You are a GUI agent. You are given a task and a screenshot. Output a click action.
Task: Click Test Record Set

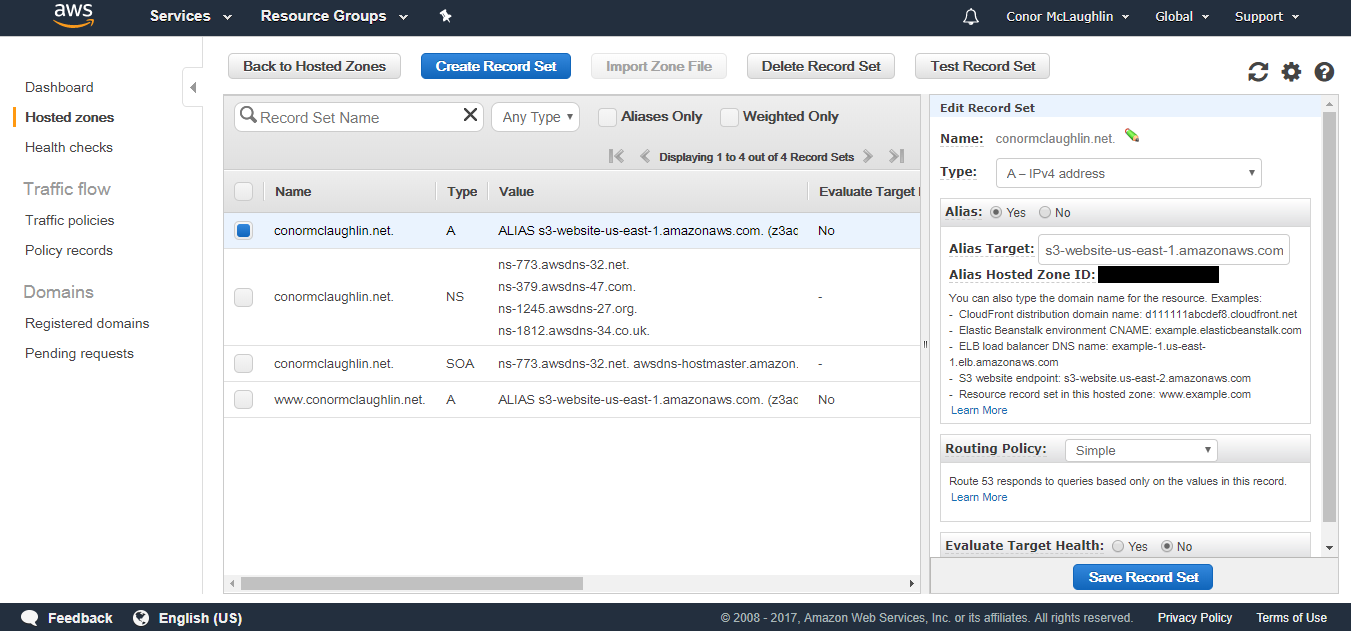pos(982,66)
